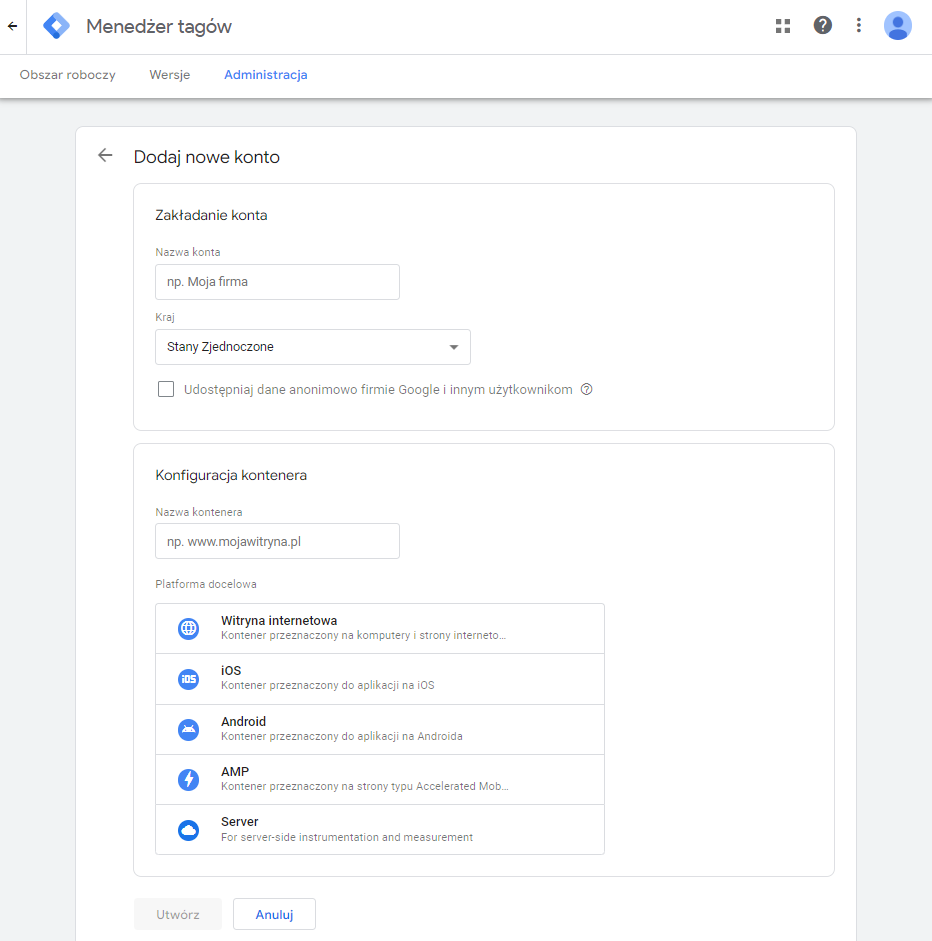Select the 'iOS' platform option label
932x941 pixels.
click(231, 671)
